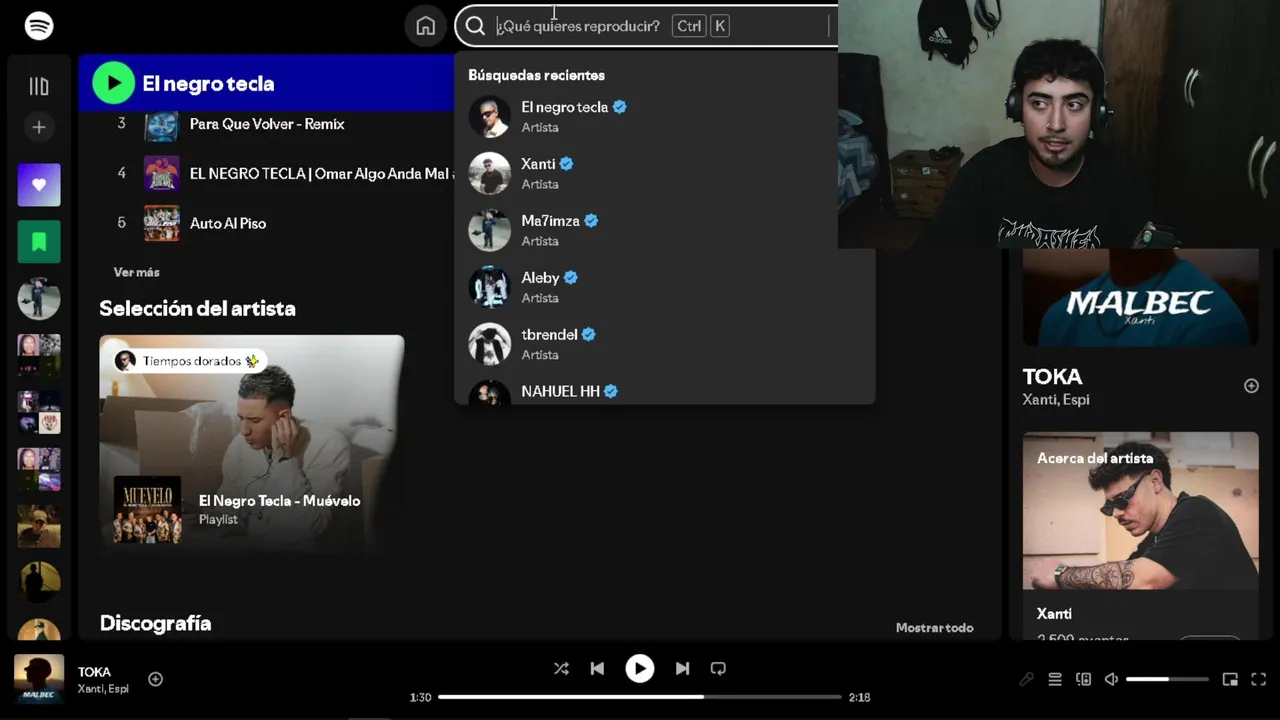Open Liked Songs purple heart playlist

(39, 185)
